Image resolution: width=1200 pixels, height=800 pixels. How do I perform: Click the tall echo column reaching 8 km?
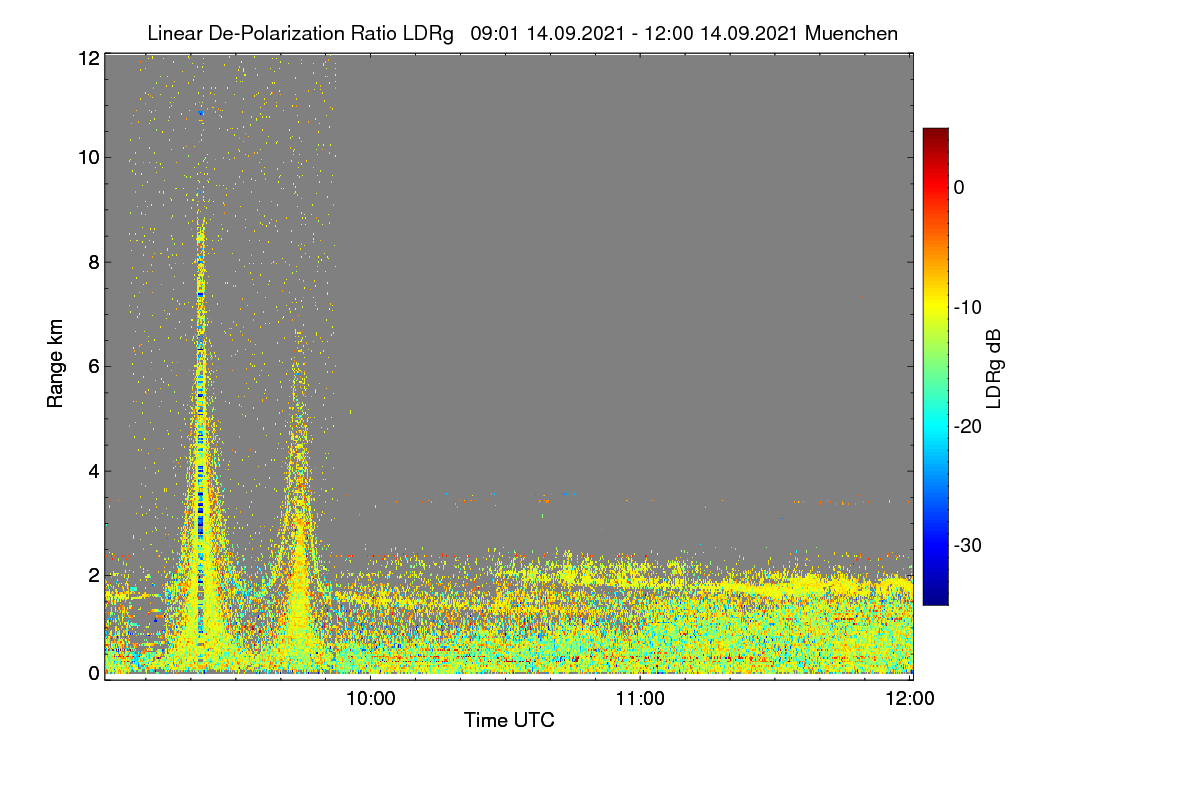point(201,440)
